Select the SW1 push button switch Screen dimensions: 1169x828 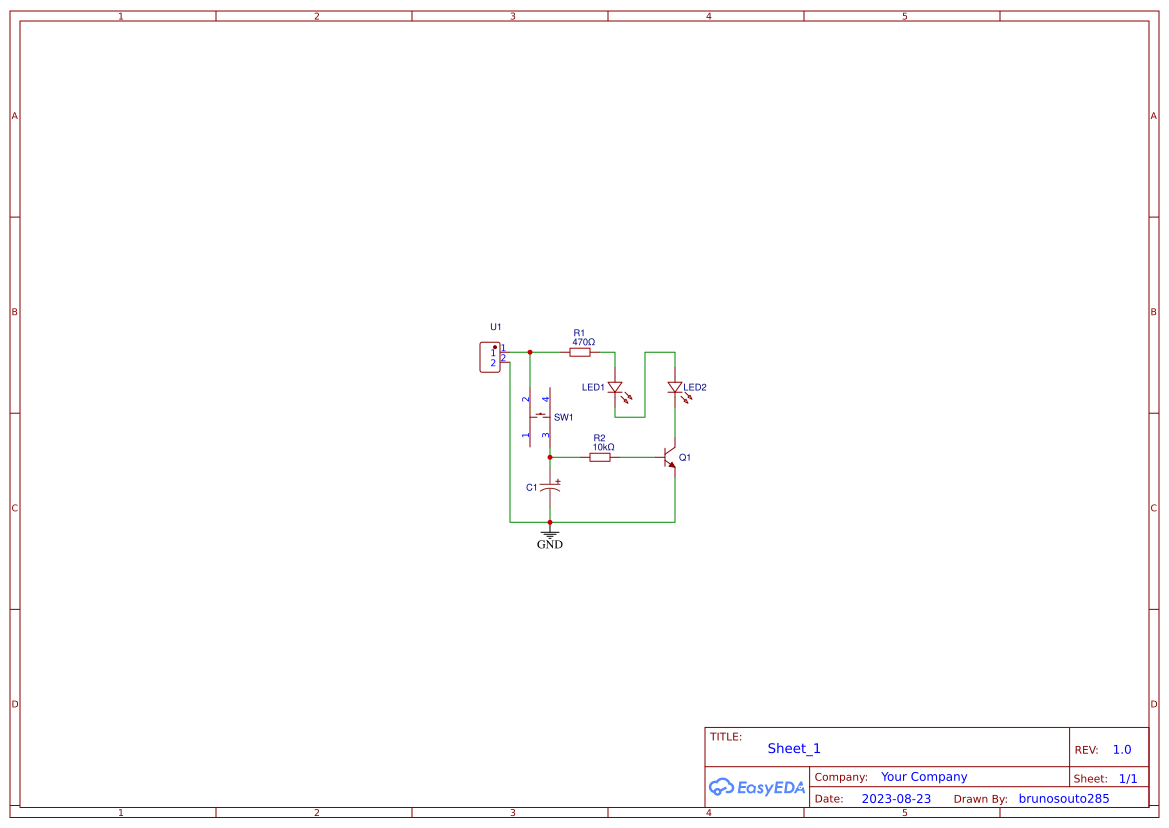(540, 417)
